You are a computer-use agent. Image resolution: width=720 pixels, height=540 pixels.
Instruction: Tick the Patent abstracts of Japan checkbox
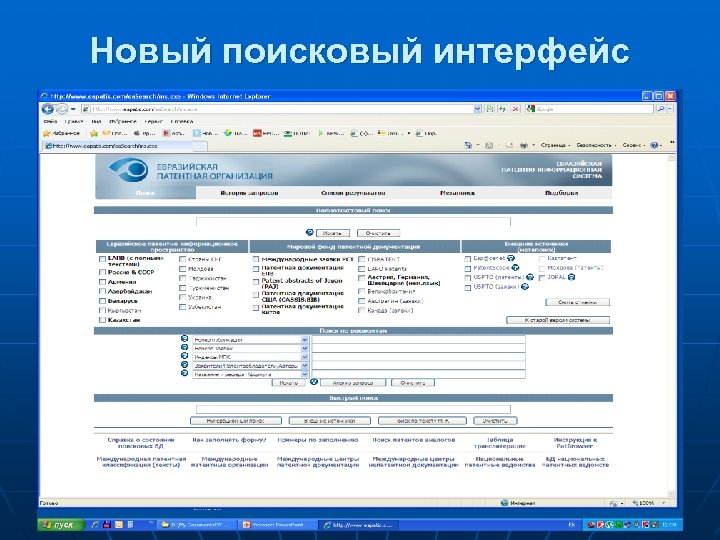[256, 282]
